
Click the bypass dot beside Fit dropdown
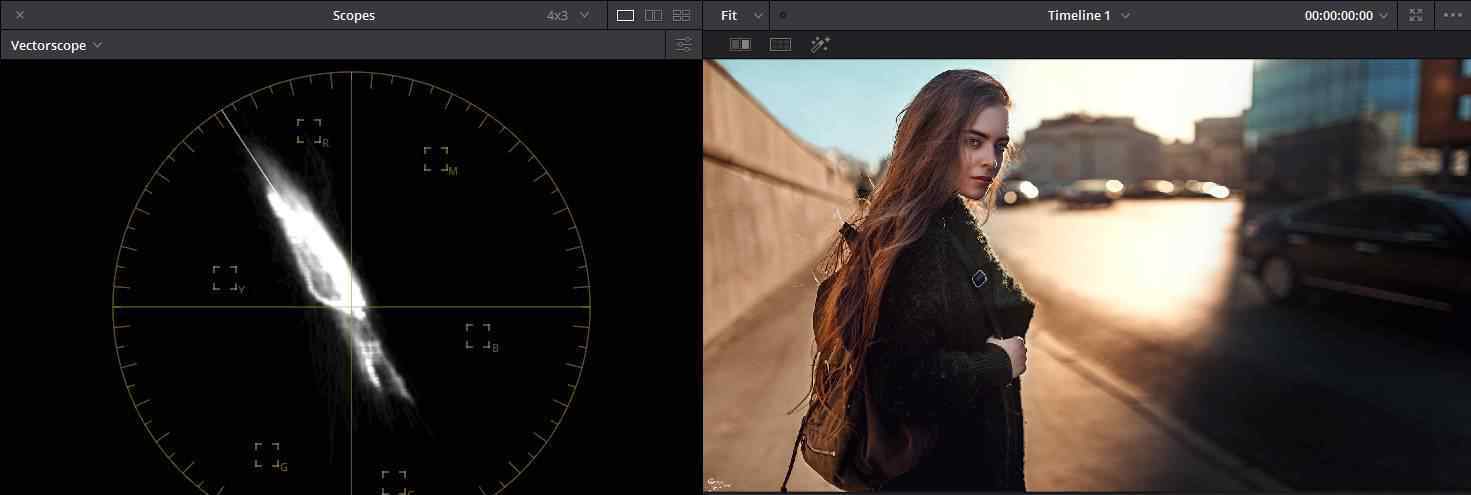click(x=782, y=15)
